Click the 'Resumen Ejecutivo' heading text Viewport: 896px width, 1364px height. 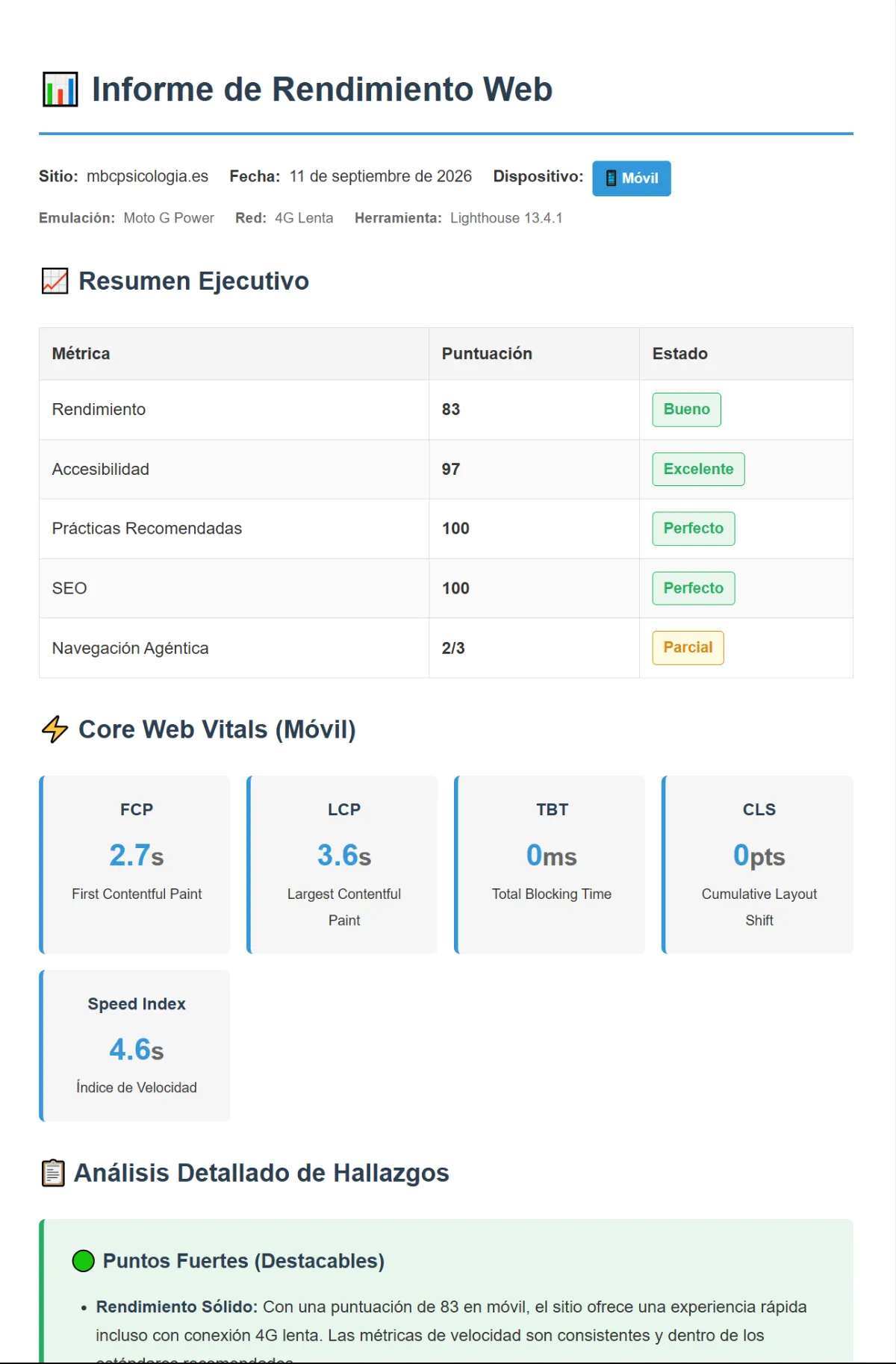tap(194, 281)
